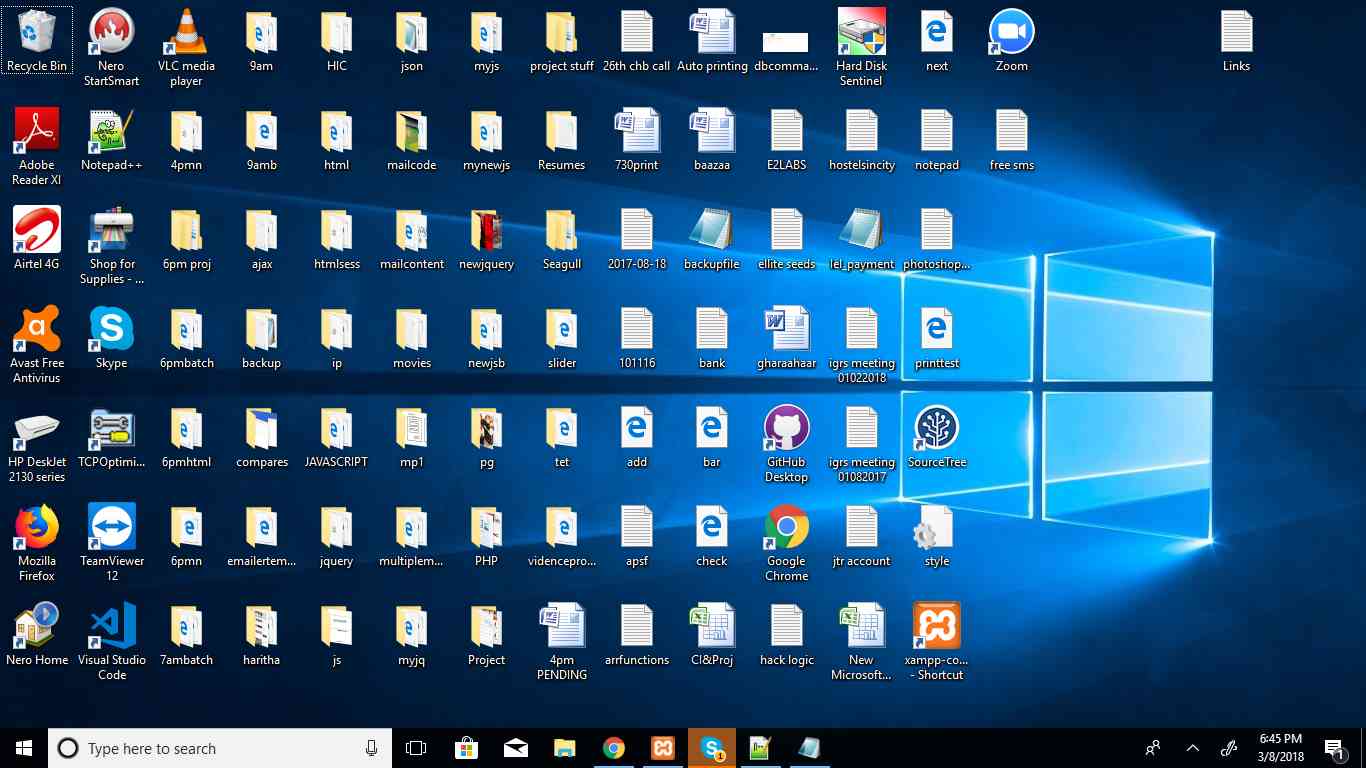Open VLC media player desktop shortcut
Viewport: 1366px width, 768px height.
tap(186, 33)
